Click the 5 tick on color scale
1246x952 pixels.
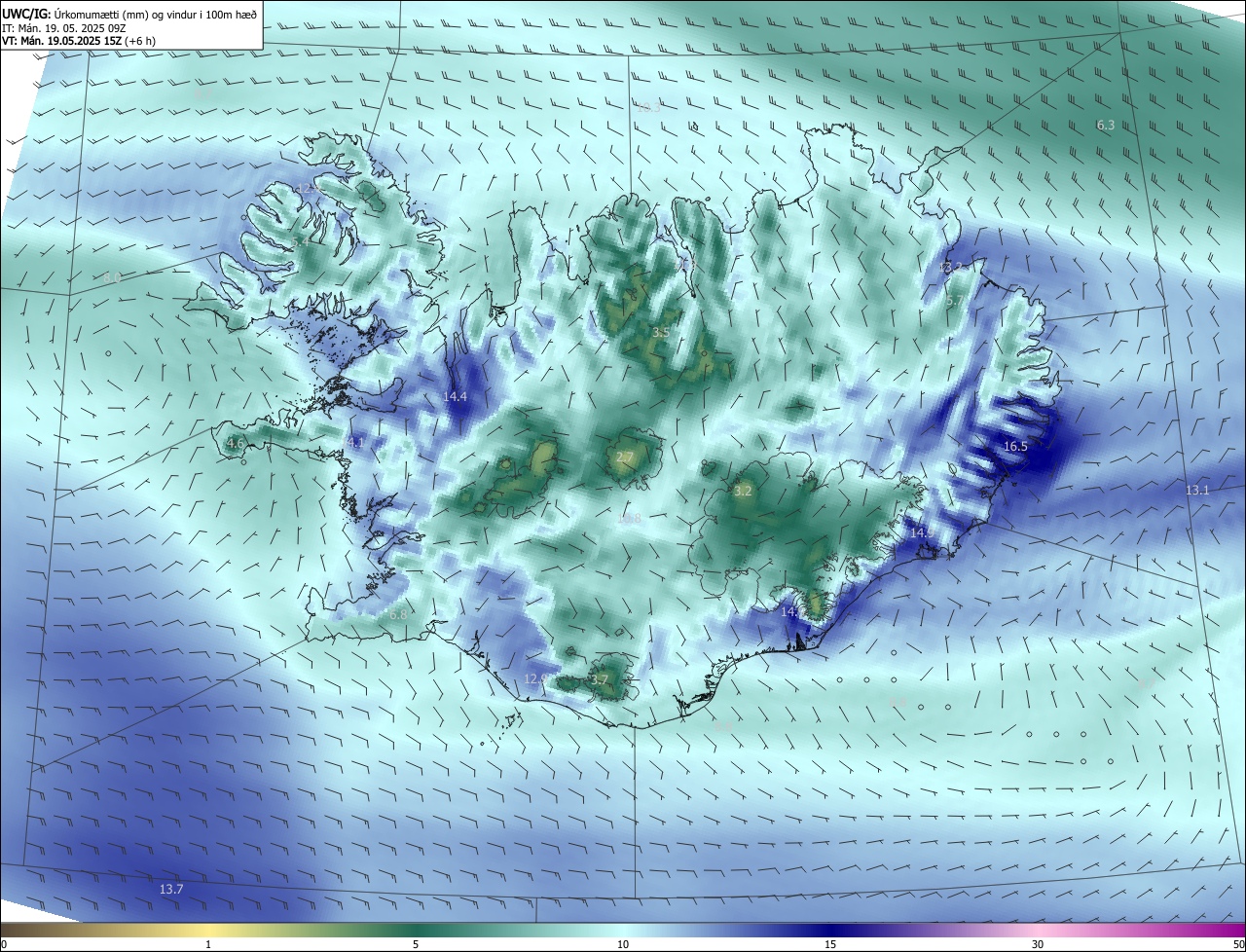416,944
